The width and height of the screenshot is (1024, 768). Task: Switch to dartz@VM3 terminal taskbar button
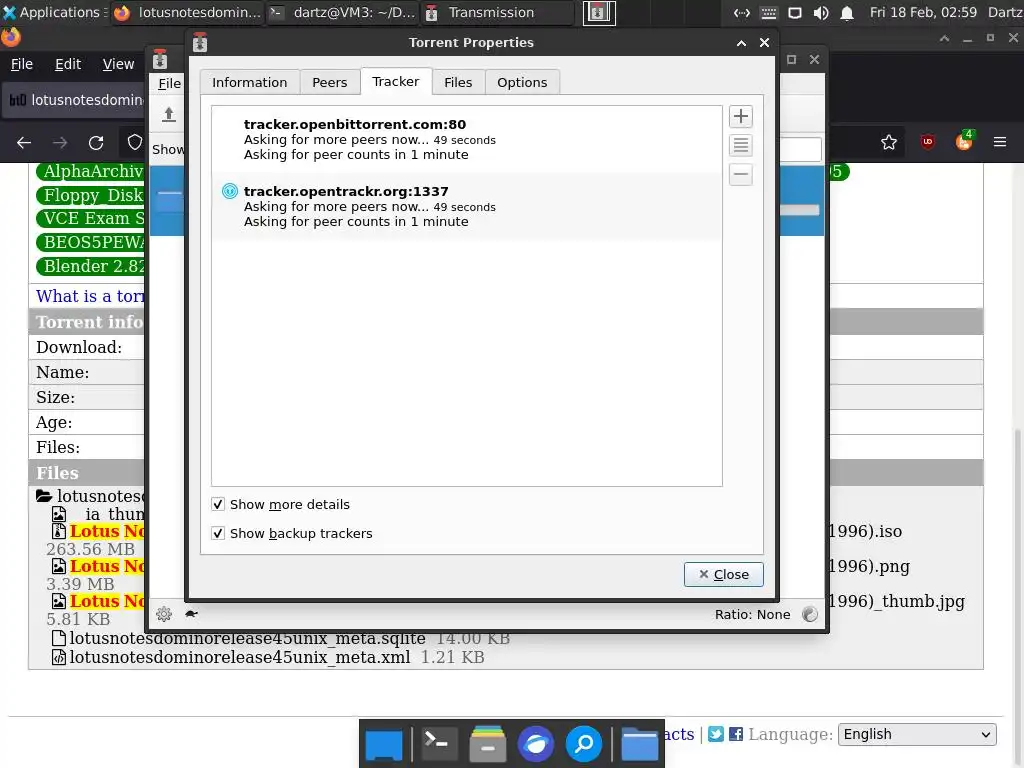[344, 12]
